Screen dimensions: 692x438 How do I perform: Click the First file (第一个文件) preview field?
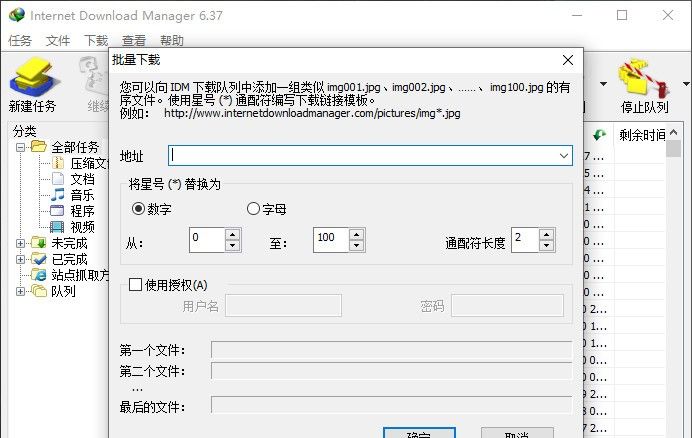point(391,350)
